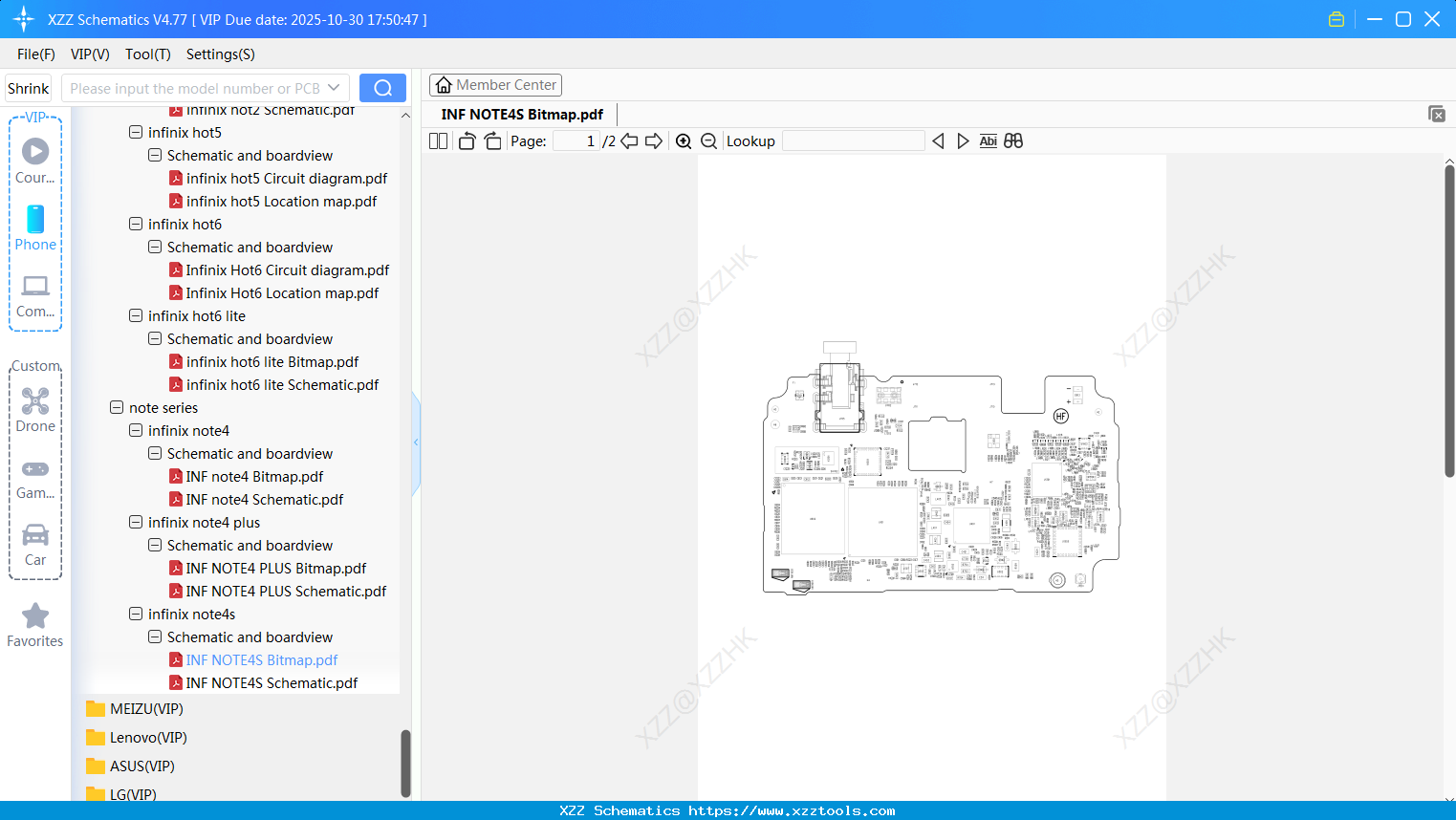Activate the Abi text selection tool
This screenshot has width=1456, height=820.
click(988, 140)
